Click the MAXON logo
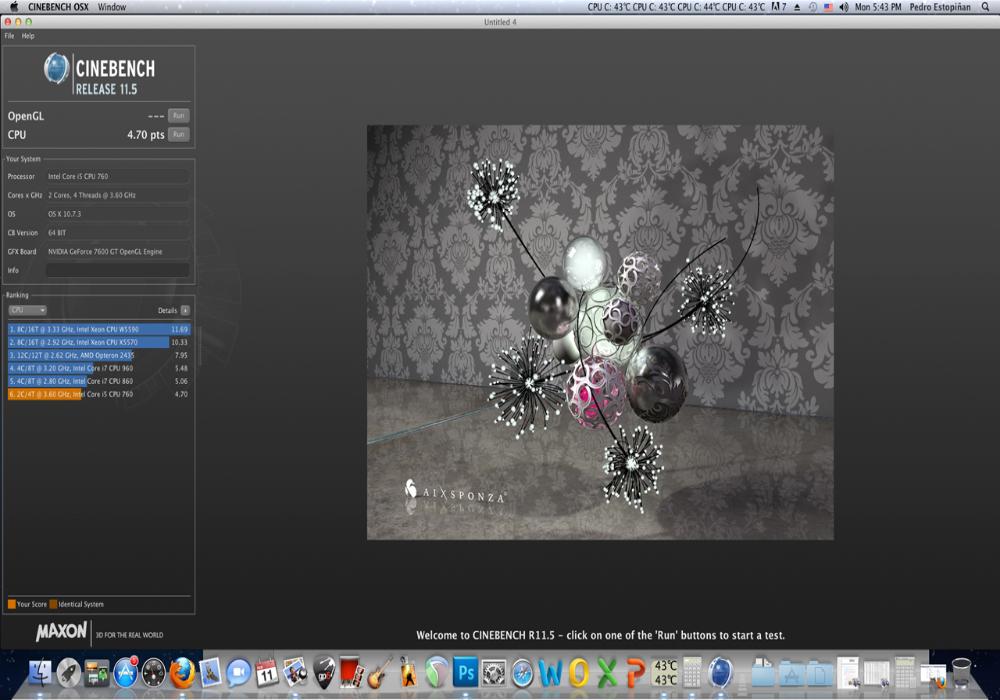The width and height of the screenshot is (1000, 700). coord(61,632)
